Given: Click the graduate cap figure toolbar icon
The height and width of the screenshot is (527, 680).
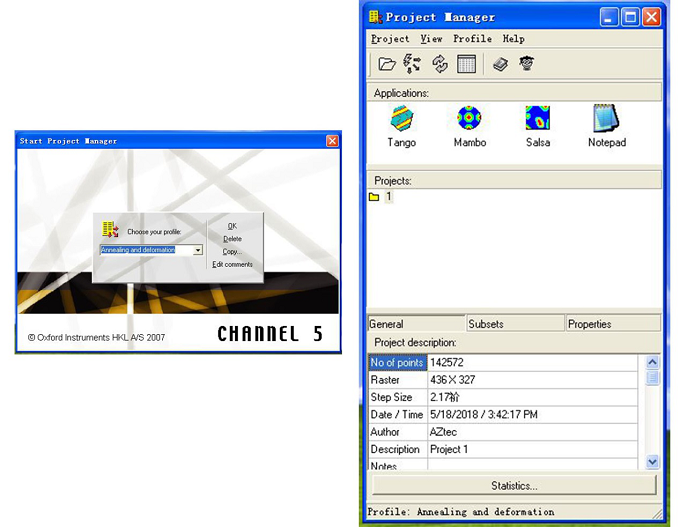Looking at the screenshot, I should [526, 64].
